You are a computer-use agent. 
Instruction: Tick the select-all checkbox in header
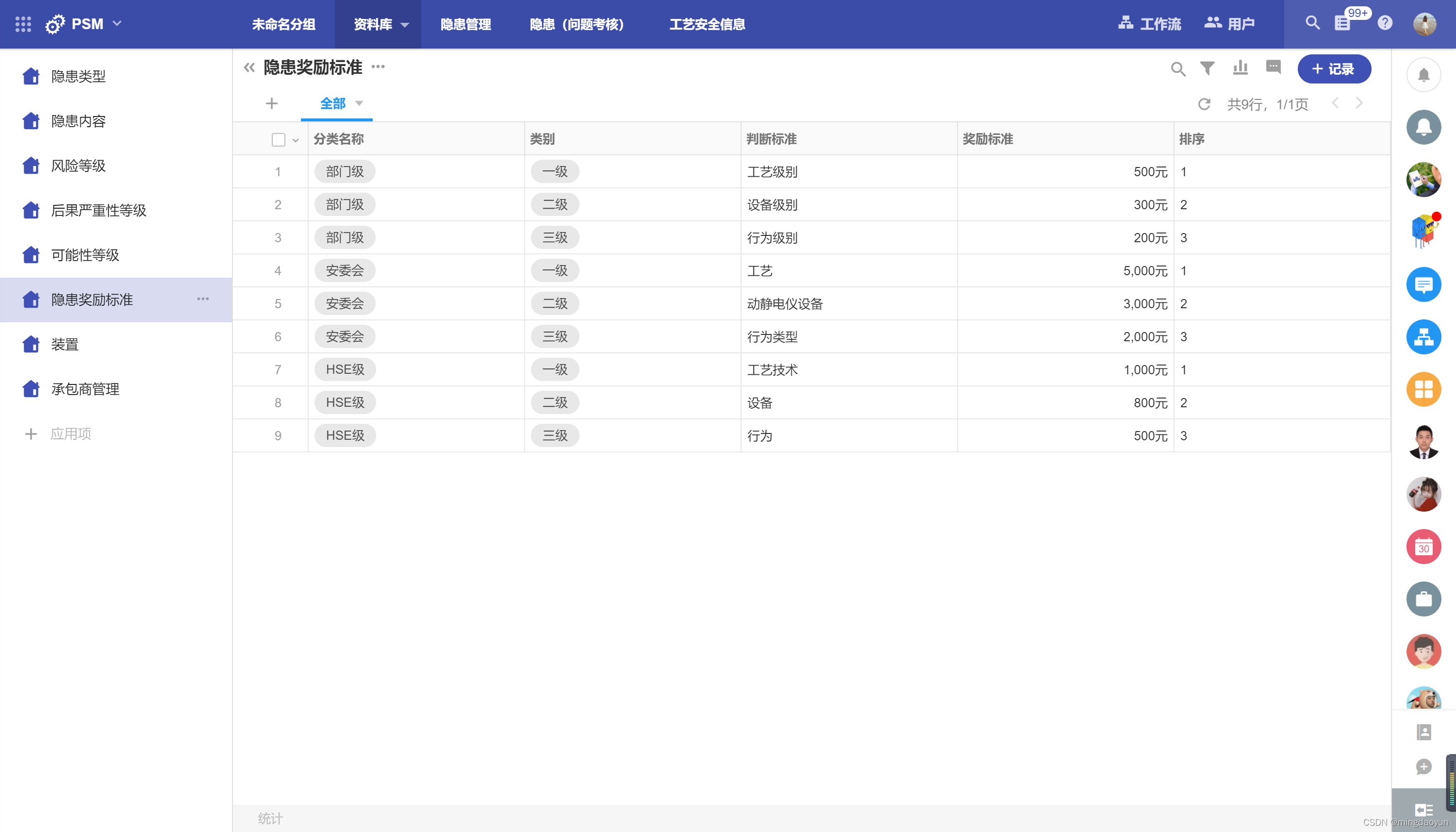click(278, 139)
